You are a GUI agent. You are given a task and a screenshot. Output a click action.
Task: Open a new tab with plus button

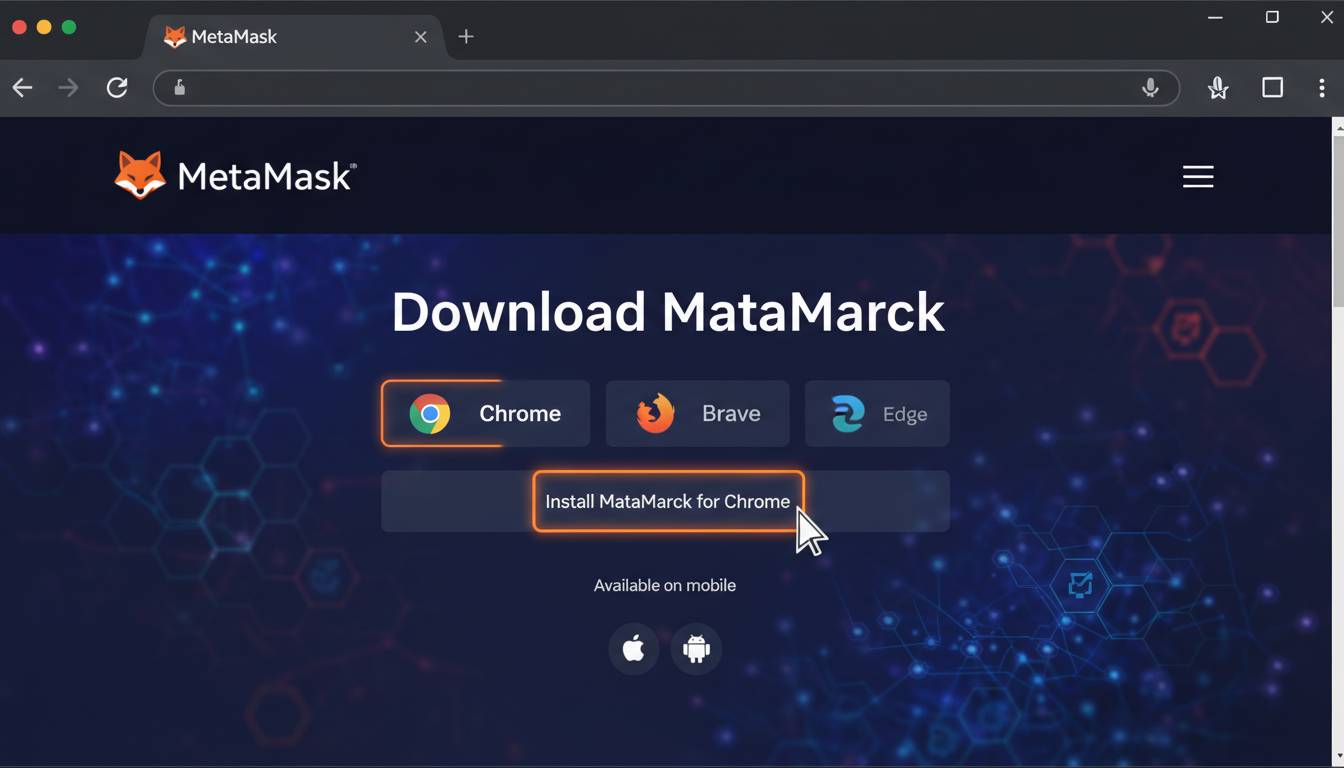466,37
